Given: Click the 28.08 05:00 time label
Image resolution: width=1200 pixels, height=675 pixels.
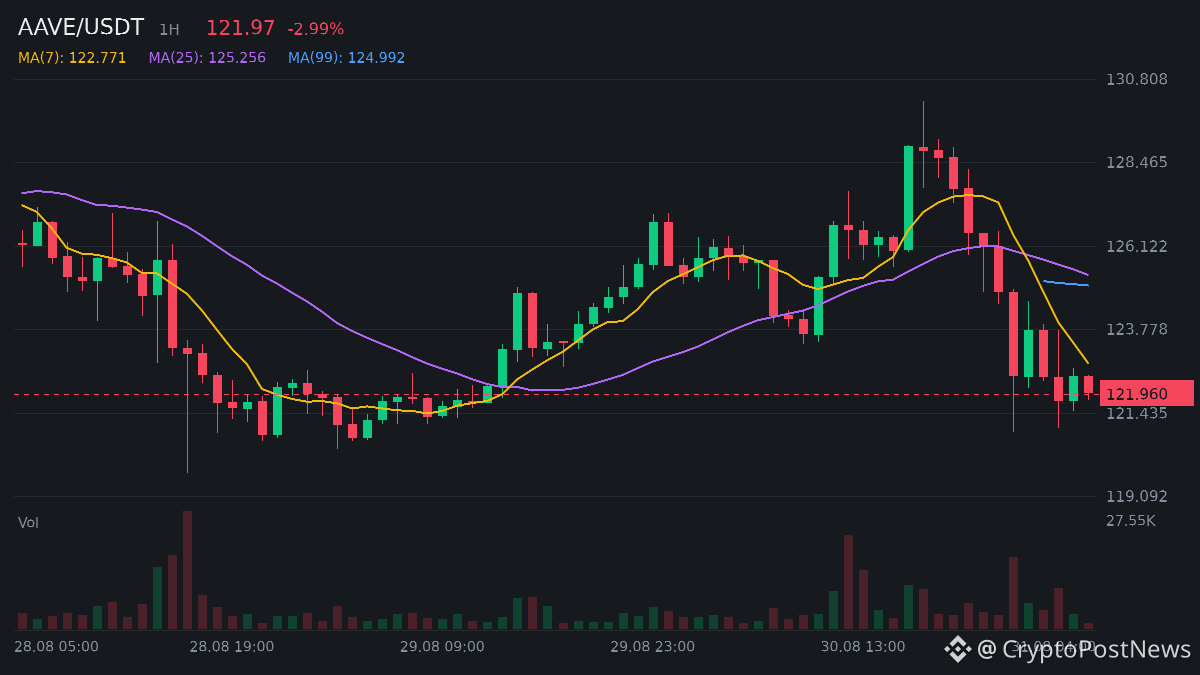Looking at the screenshot, I should tap(56, 647).
